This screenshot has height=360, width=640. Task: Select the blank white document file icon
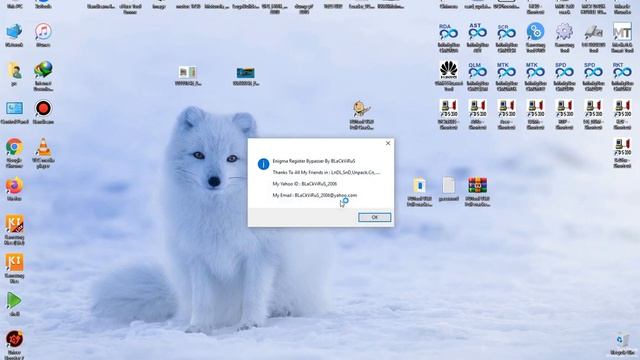[x=449, y=189]
